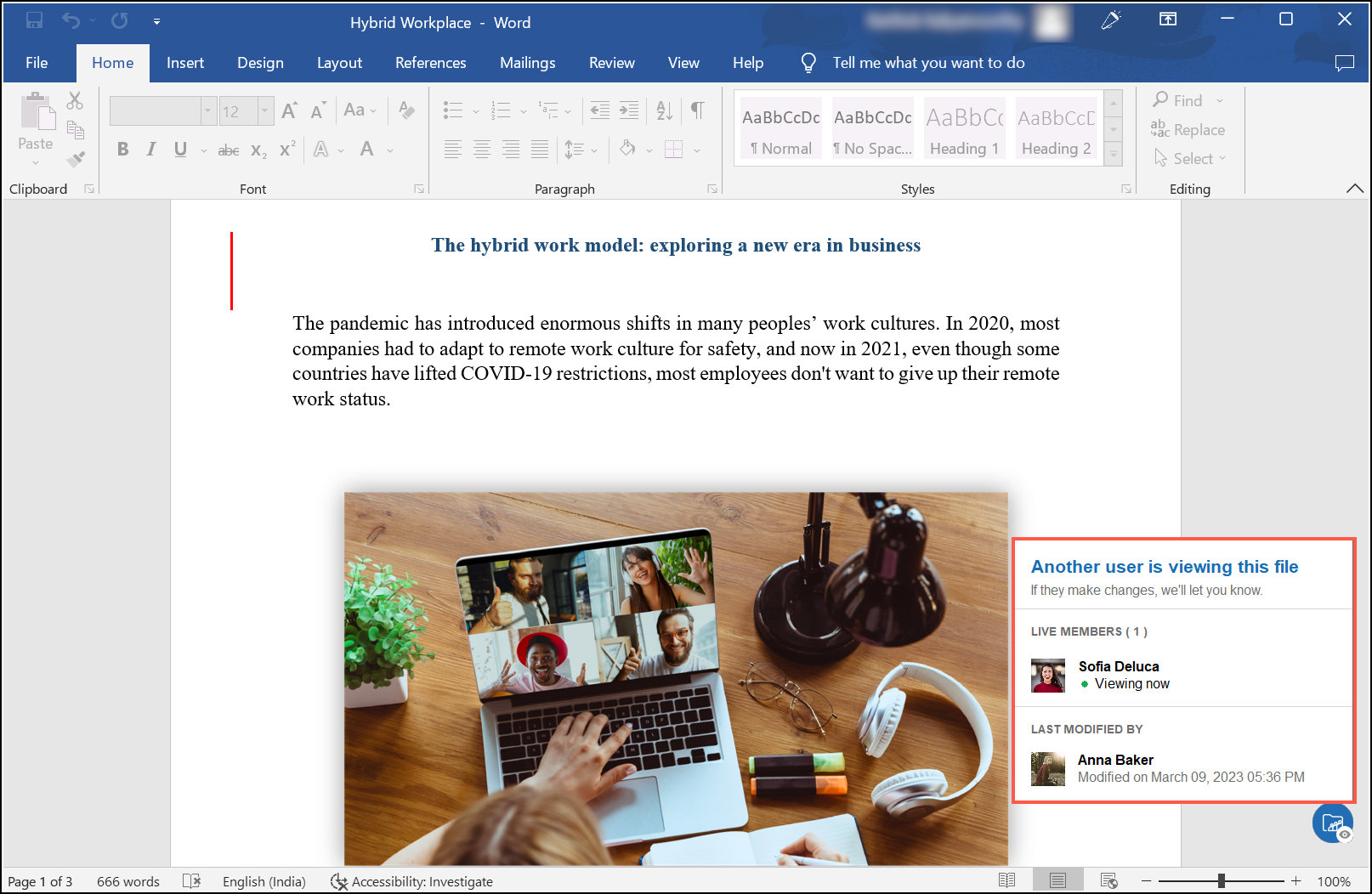1372x894 pixels.
Task: Switch to the Layout tab
Action: 339,63
